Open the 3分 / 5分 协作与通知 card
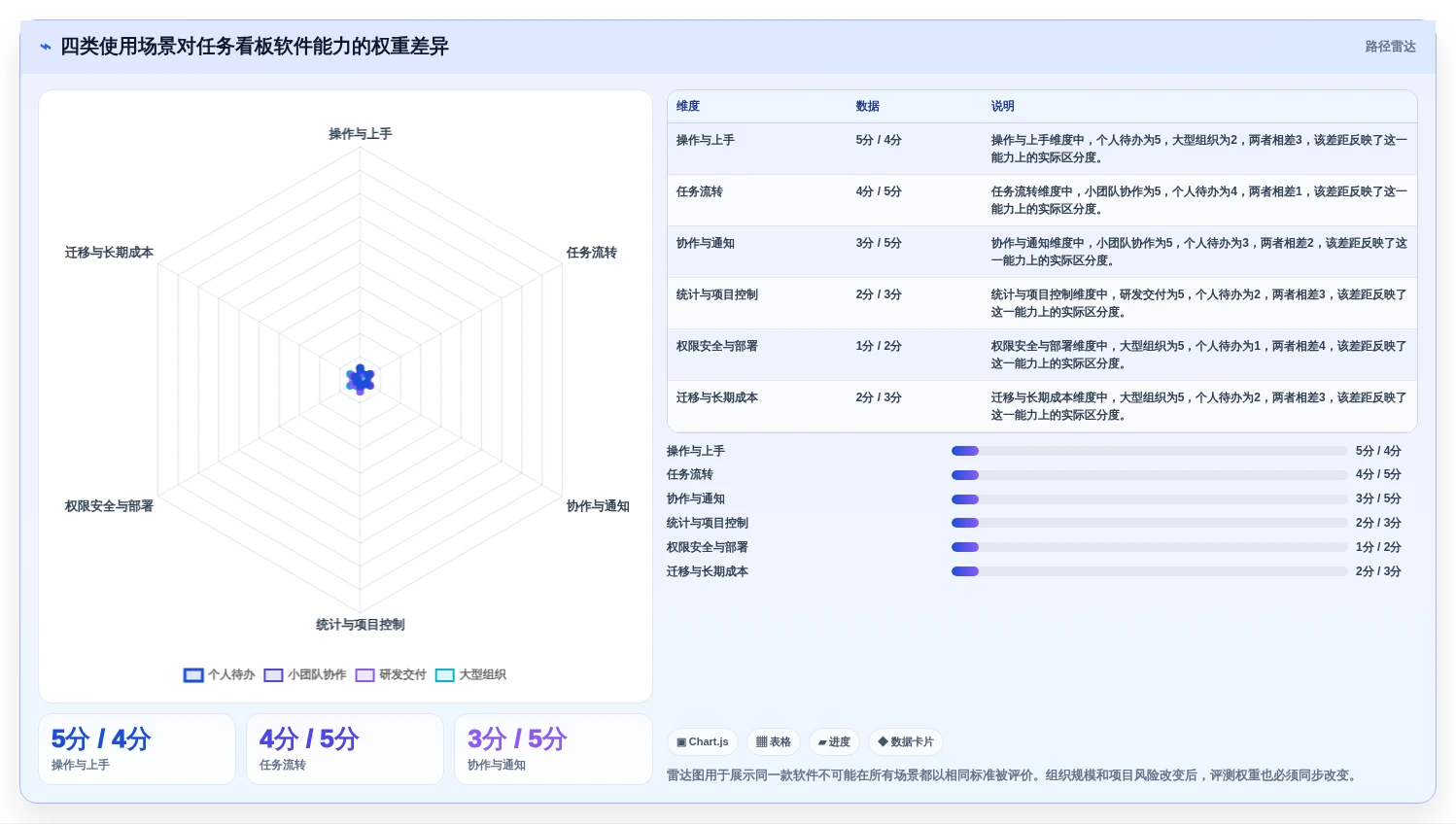The height and width of the screenshot is (824, 1456). (x=553, y=749)
